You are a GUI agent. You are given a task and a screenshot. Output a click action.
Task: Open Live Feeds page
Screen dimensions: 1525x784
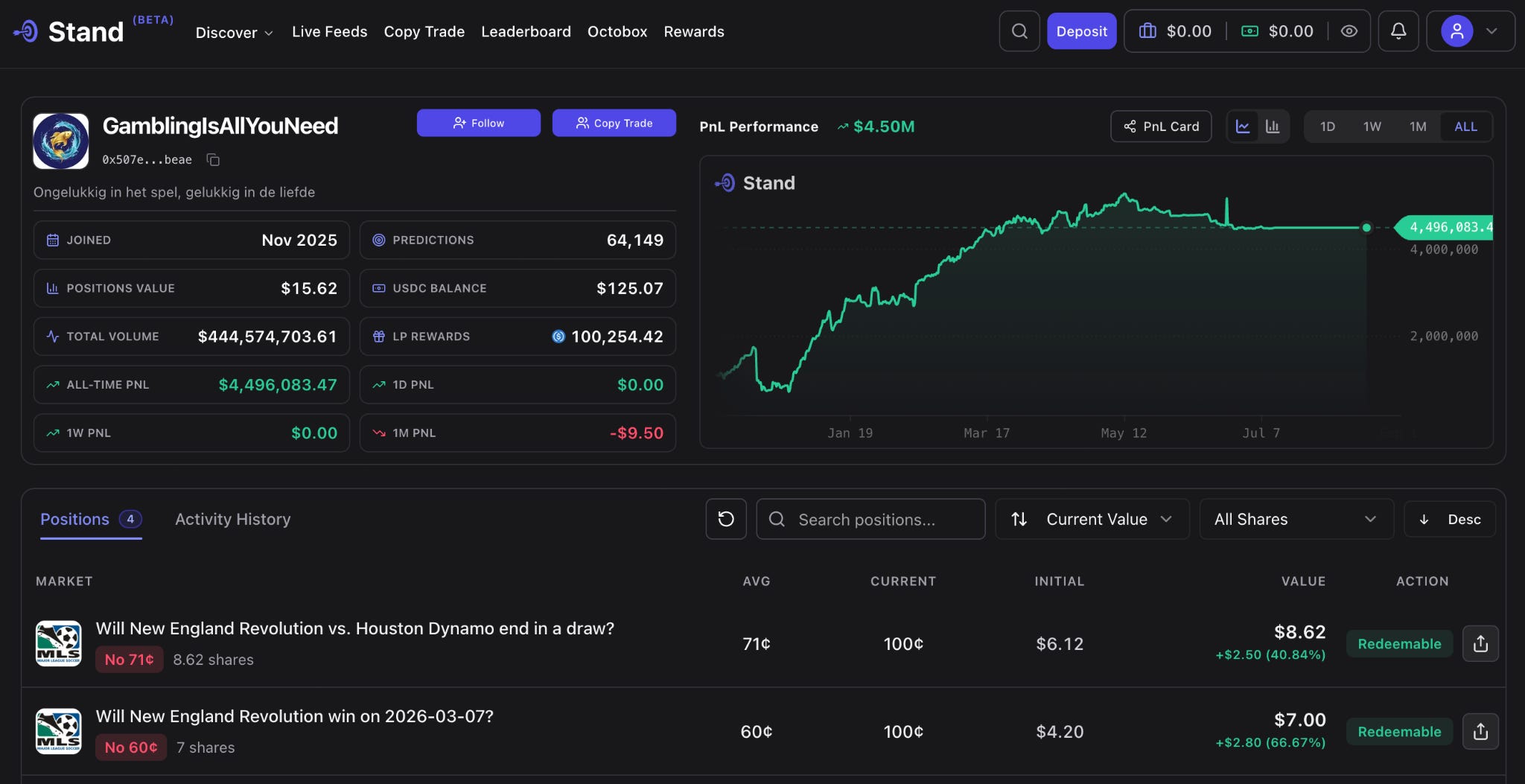[x=330, y=31]
